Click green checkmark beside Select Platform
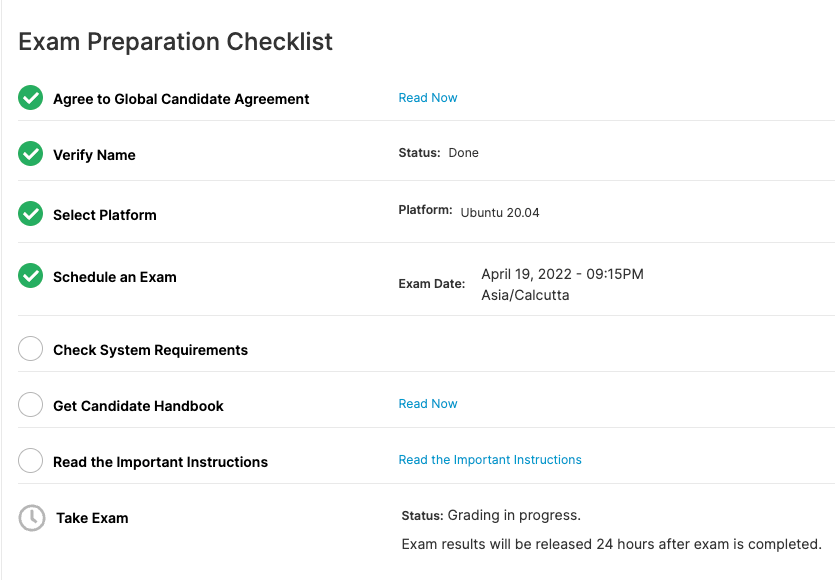Screen dimensions: 835x580 31,214
